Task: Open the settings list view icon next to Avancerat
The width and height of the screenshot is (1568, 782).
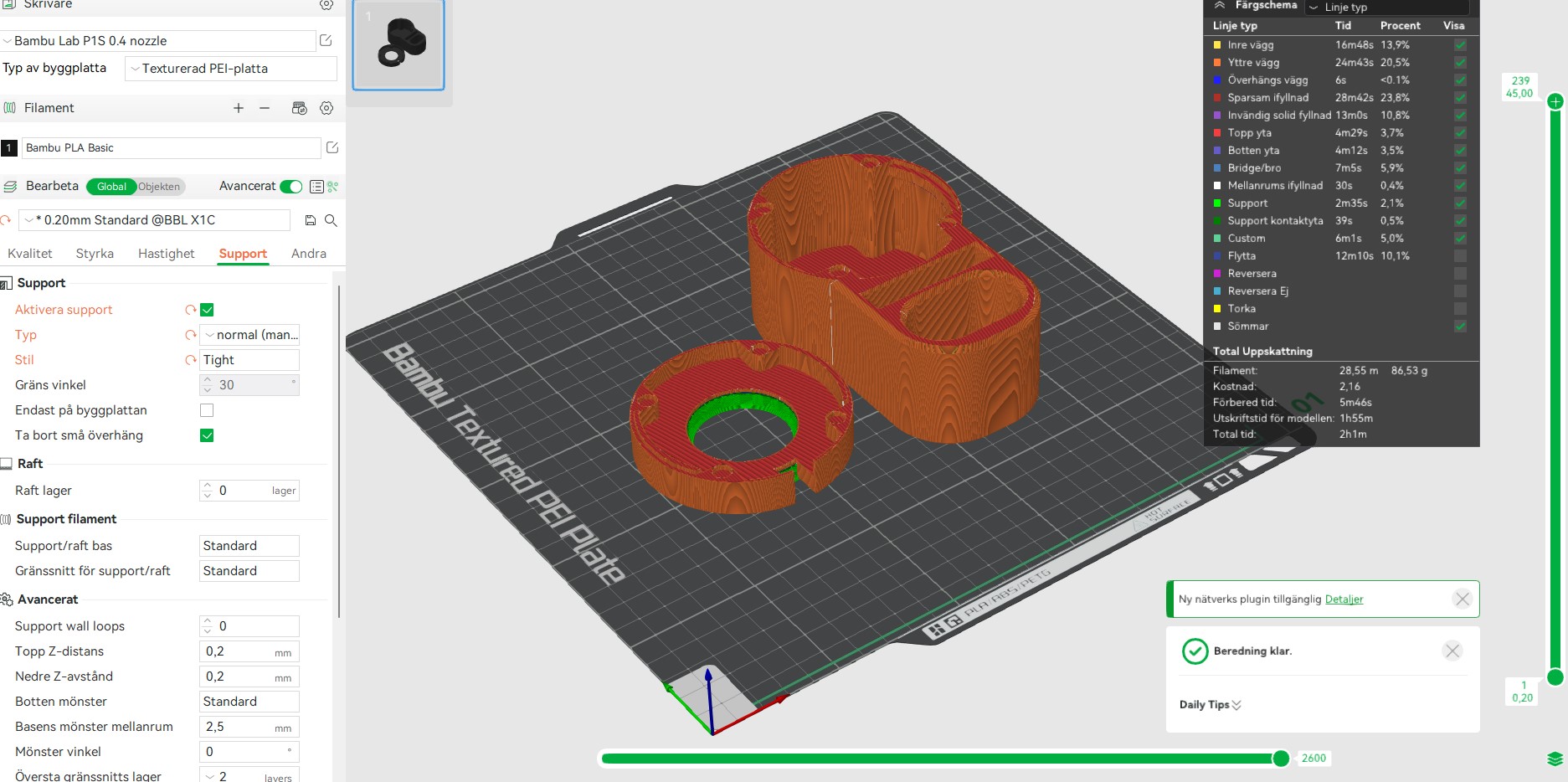Action: [316, 187]
